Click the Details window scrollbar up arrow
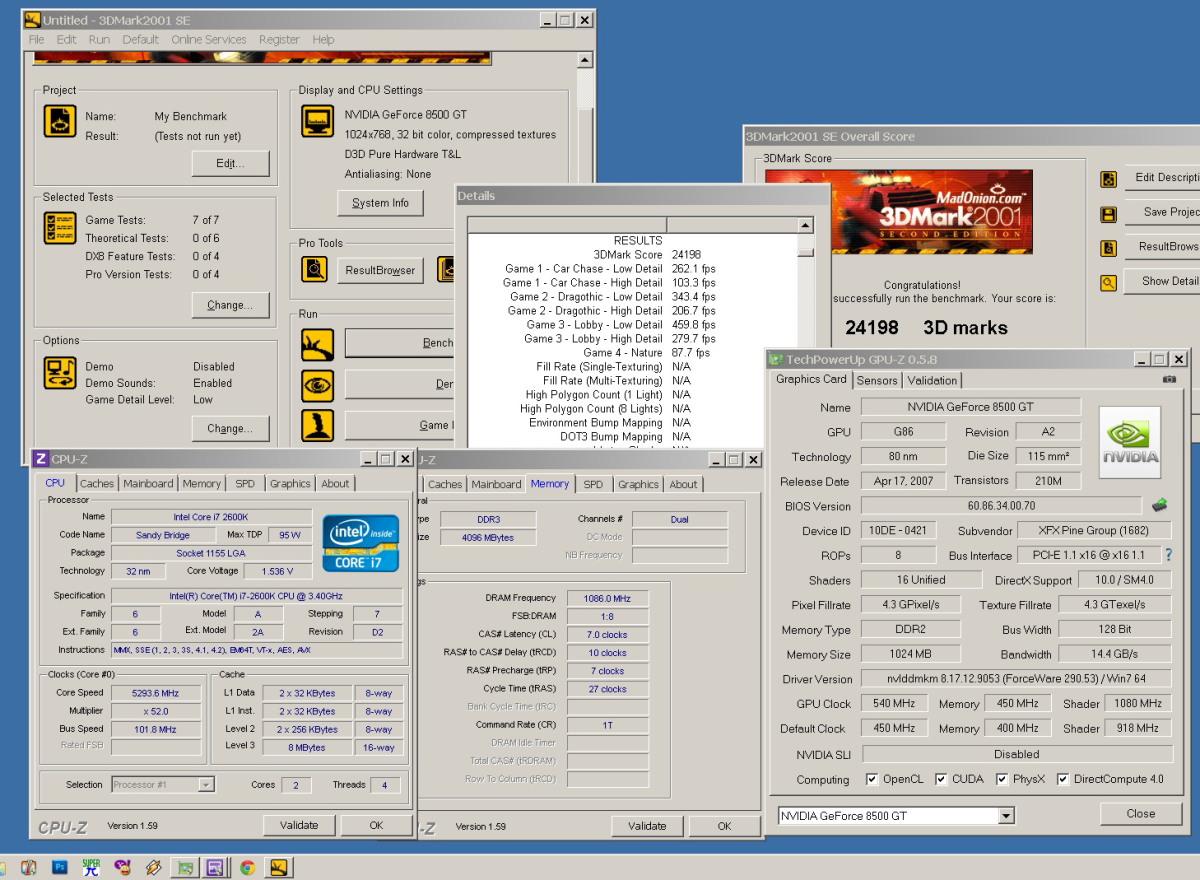Image resolution: width=1200 pixels, height=880 pixels. coord(806,225)
